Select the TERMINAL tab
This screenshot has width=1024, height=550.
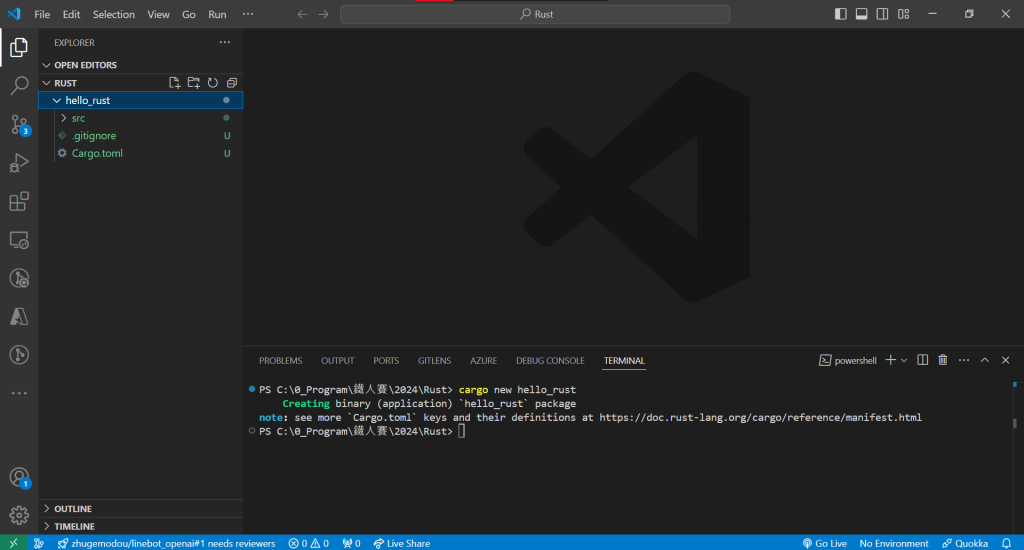(x=624, y=361)
